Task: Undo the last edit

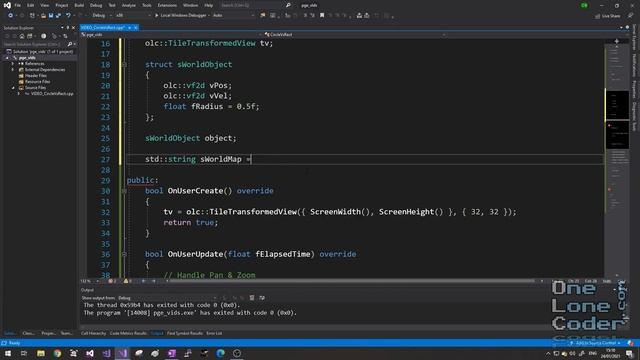Action: (68, 16)
